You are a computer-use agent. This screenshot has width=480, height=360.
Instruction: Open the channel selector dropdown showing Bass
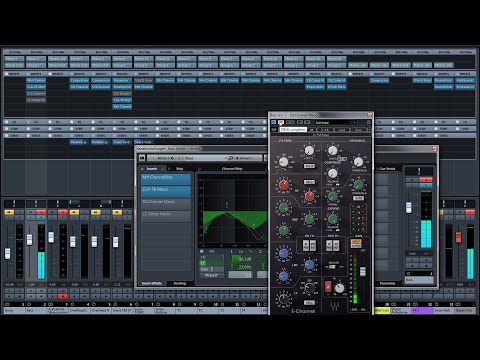[187, 158]
